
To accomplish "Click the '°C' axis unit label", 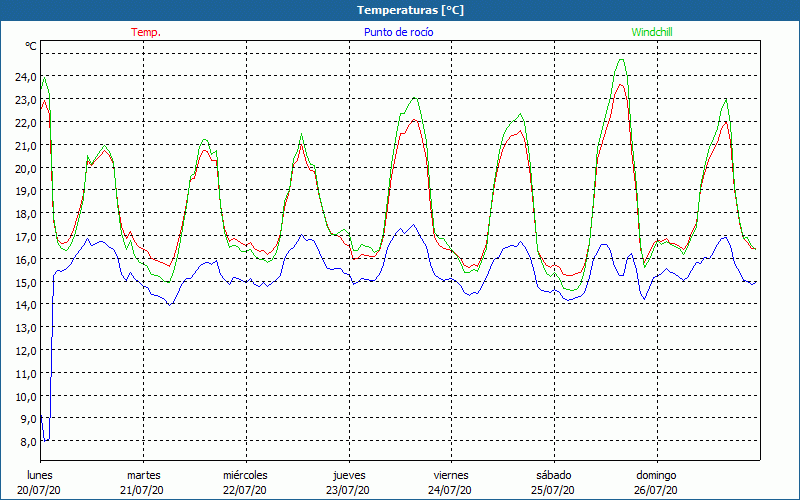I will (31, 46).
